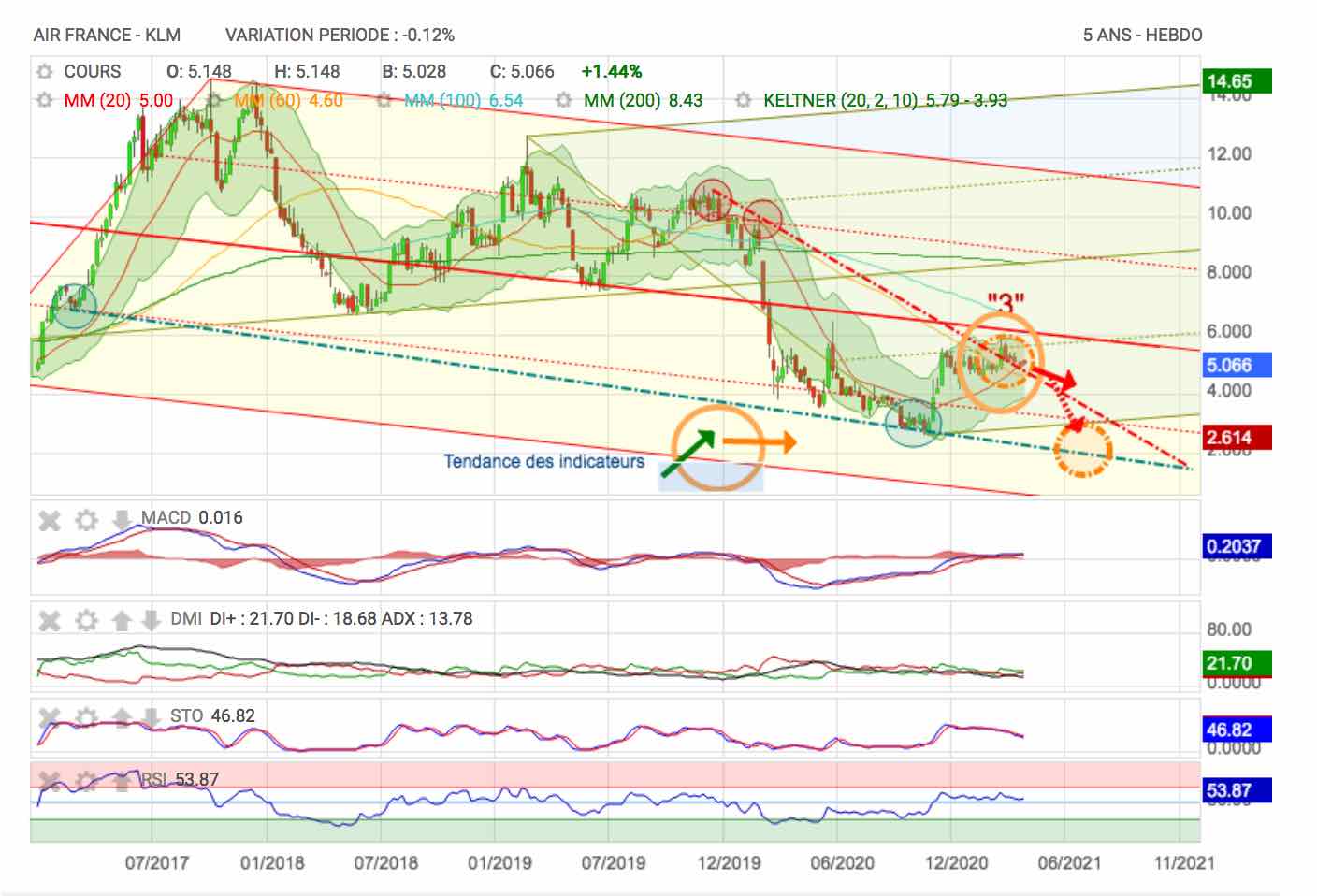Screen dimensions: 1317x896
Task: Open settings gear for MM (200)
Action: pos(564,99)
